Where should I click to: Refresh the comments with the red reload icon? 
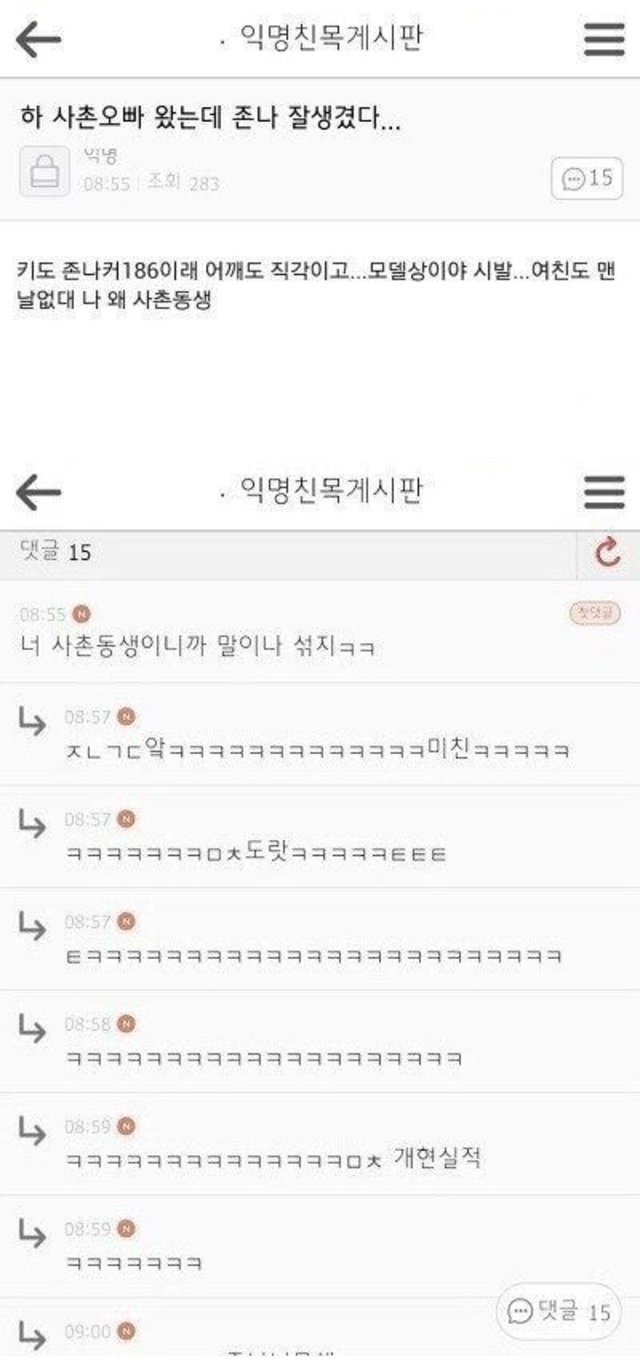coord(608,552)
